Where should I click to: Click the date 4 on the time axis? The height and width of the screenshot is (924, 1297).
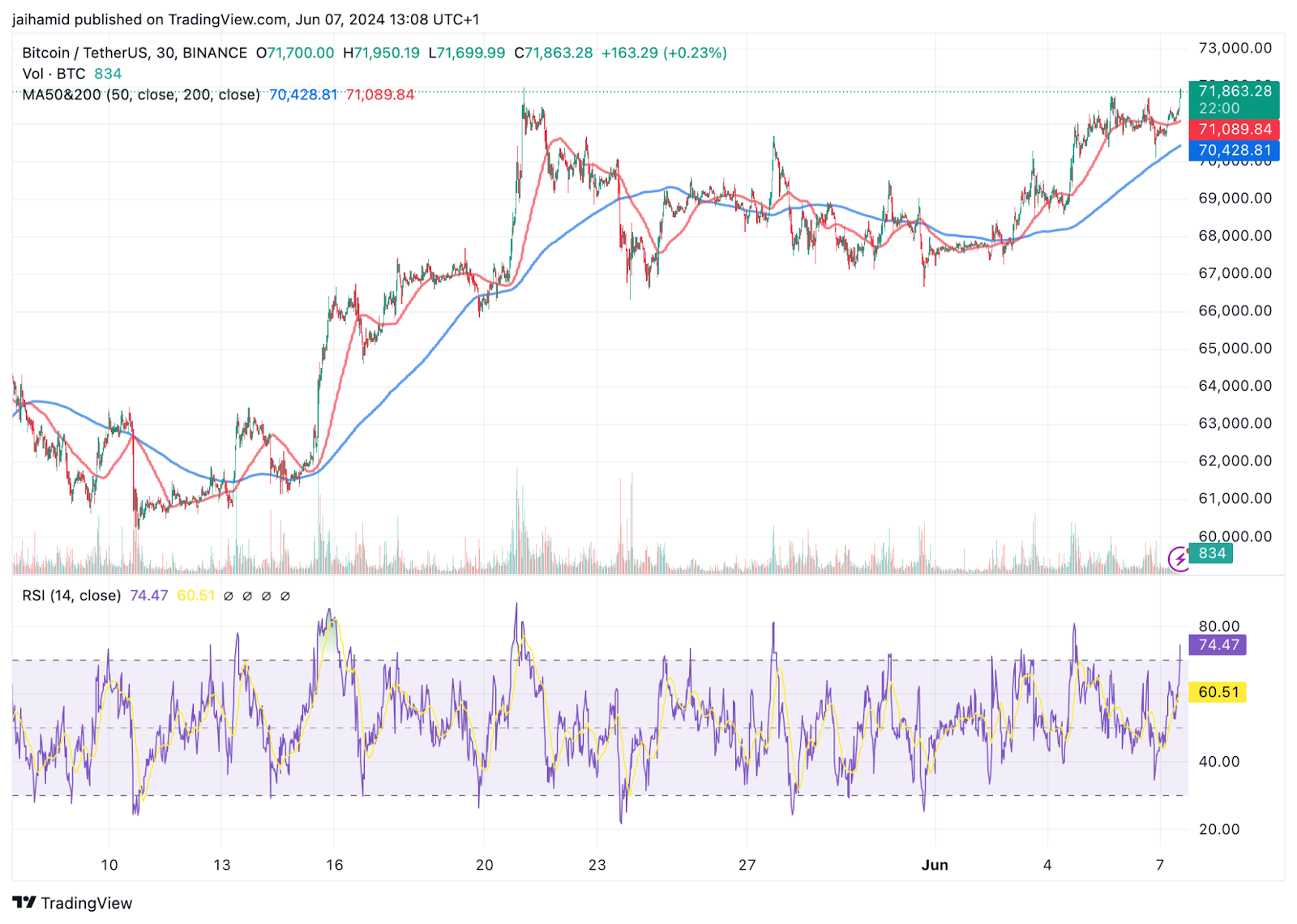[x=1047, y=865]
